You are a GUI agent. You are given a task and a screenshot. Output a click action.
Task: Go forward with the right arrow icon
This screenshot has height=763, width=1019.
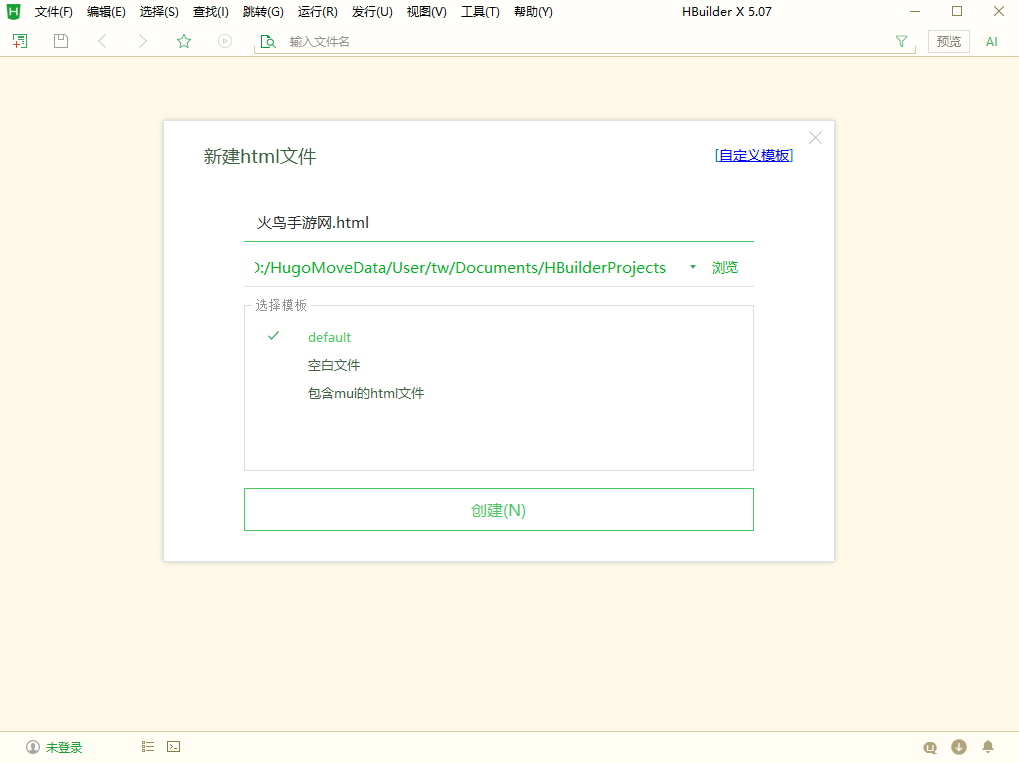143,42
